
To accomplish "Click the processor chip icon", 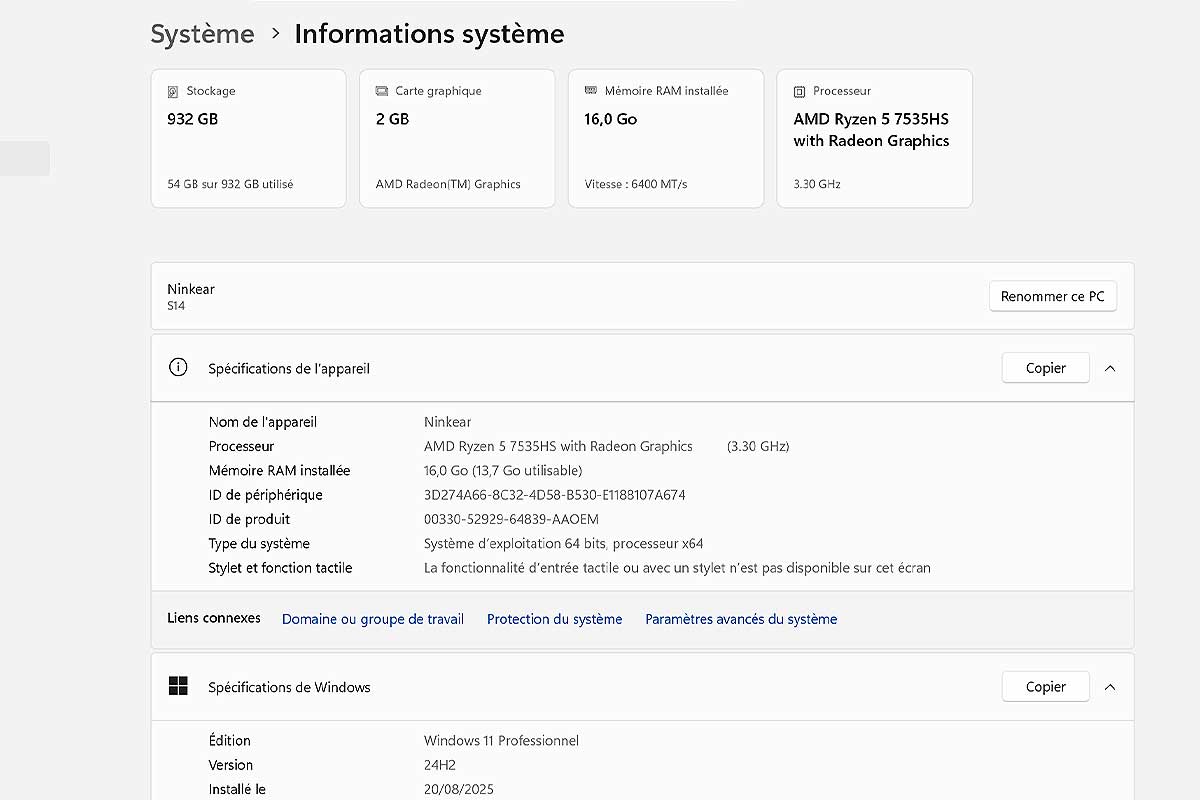I will pyautogui.click(x=799, y=91).
